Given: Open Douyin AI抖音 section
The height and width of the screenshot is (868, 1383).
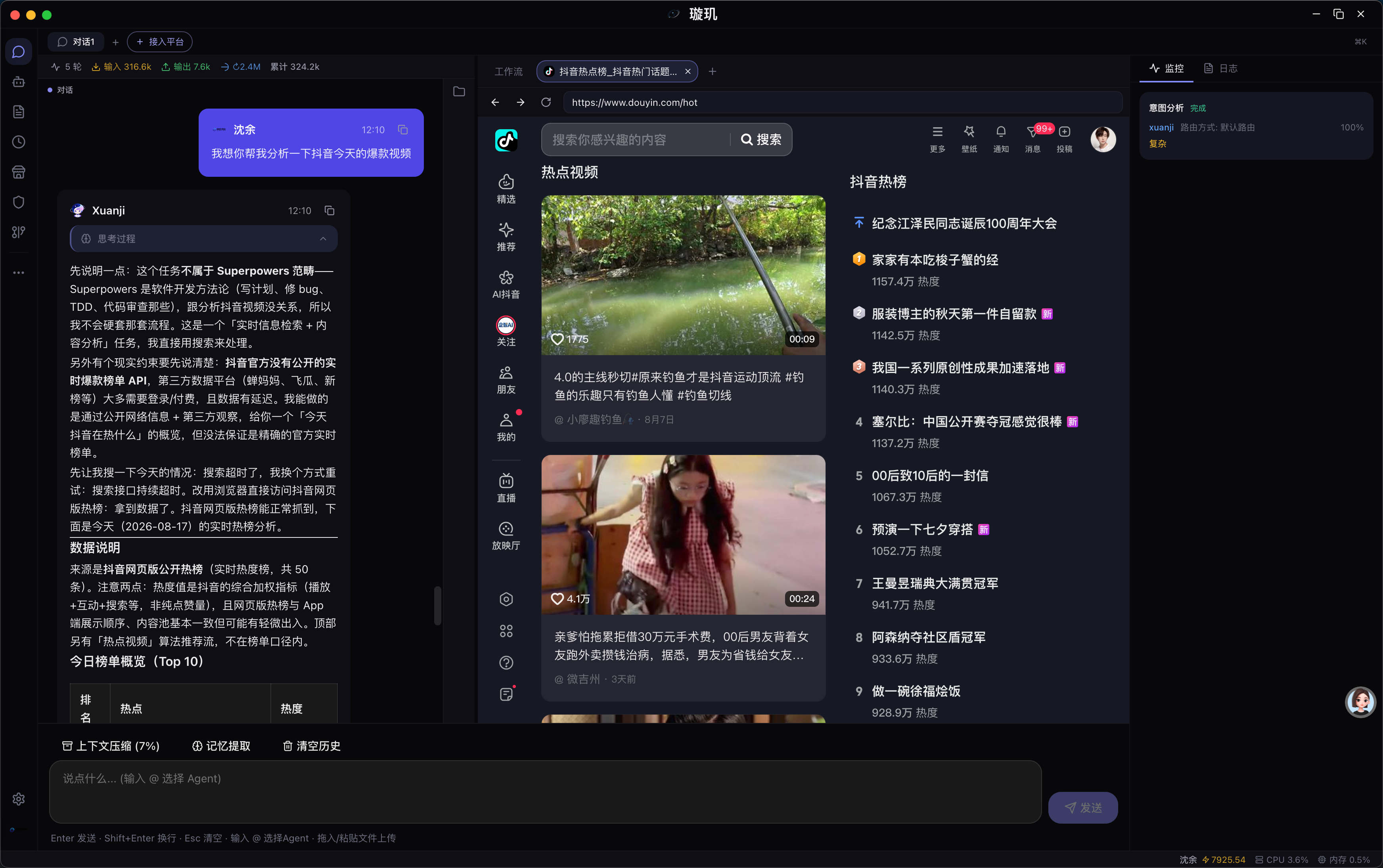Looking at the screenshot, I should coord(506,284).
